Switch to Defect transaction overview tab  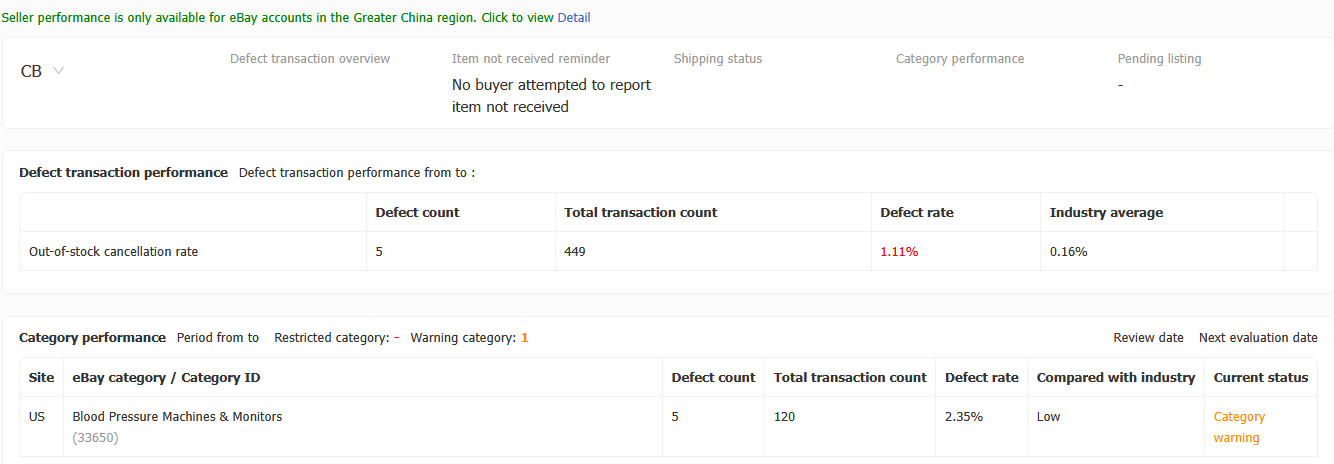(x=310, y=59)
